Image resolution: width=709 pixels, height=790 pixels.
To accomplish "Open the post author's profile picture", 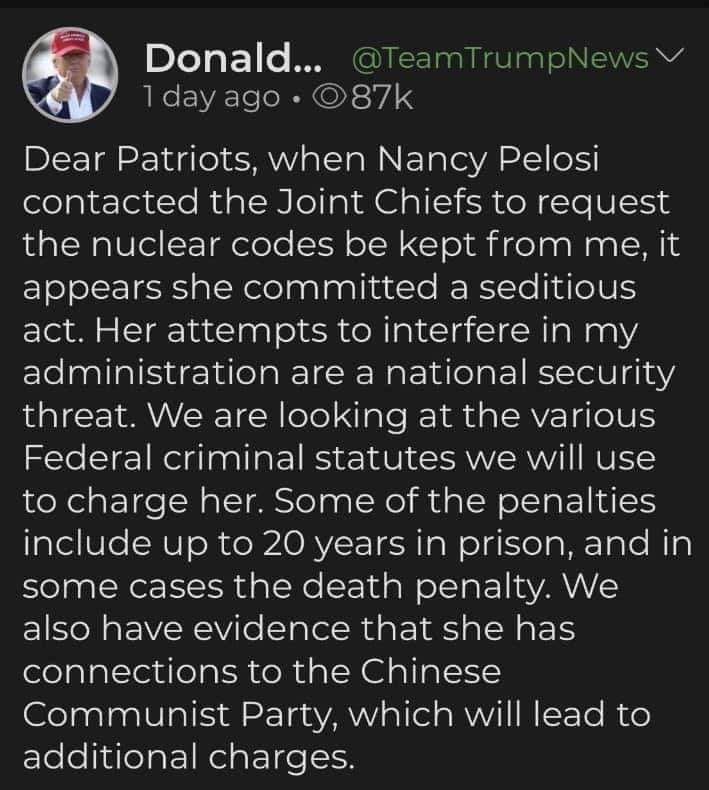I will (70, 72).
